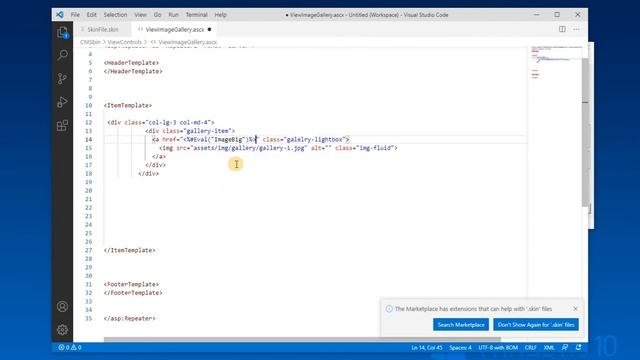Image resolution: width=640 pixels, height=360 pixels.
Task: Click line number 27 in gutter
Action: (x=89, y=250)
